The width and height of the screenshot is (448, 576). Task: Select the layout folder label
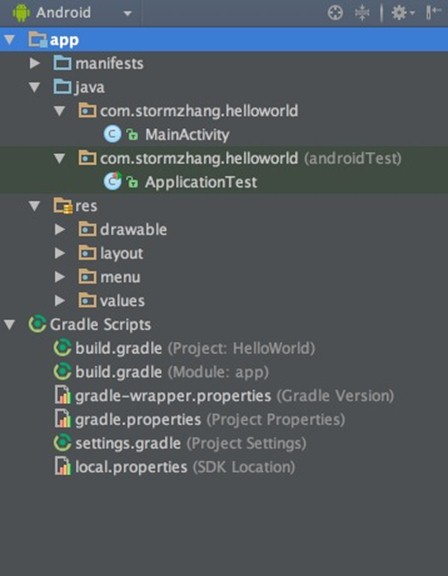pos(122,254)
